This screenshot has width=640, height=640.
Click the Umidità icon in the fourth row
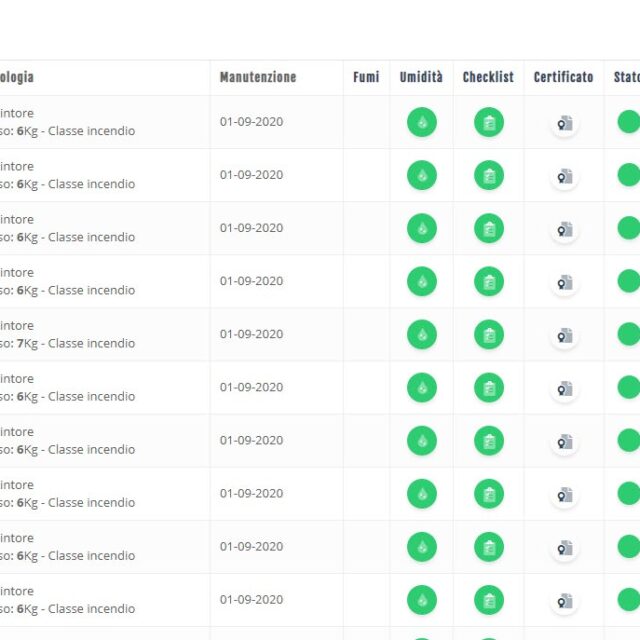tap(421, 282)
